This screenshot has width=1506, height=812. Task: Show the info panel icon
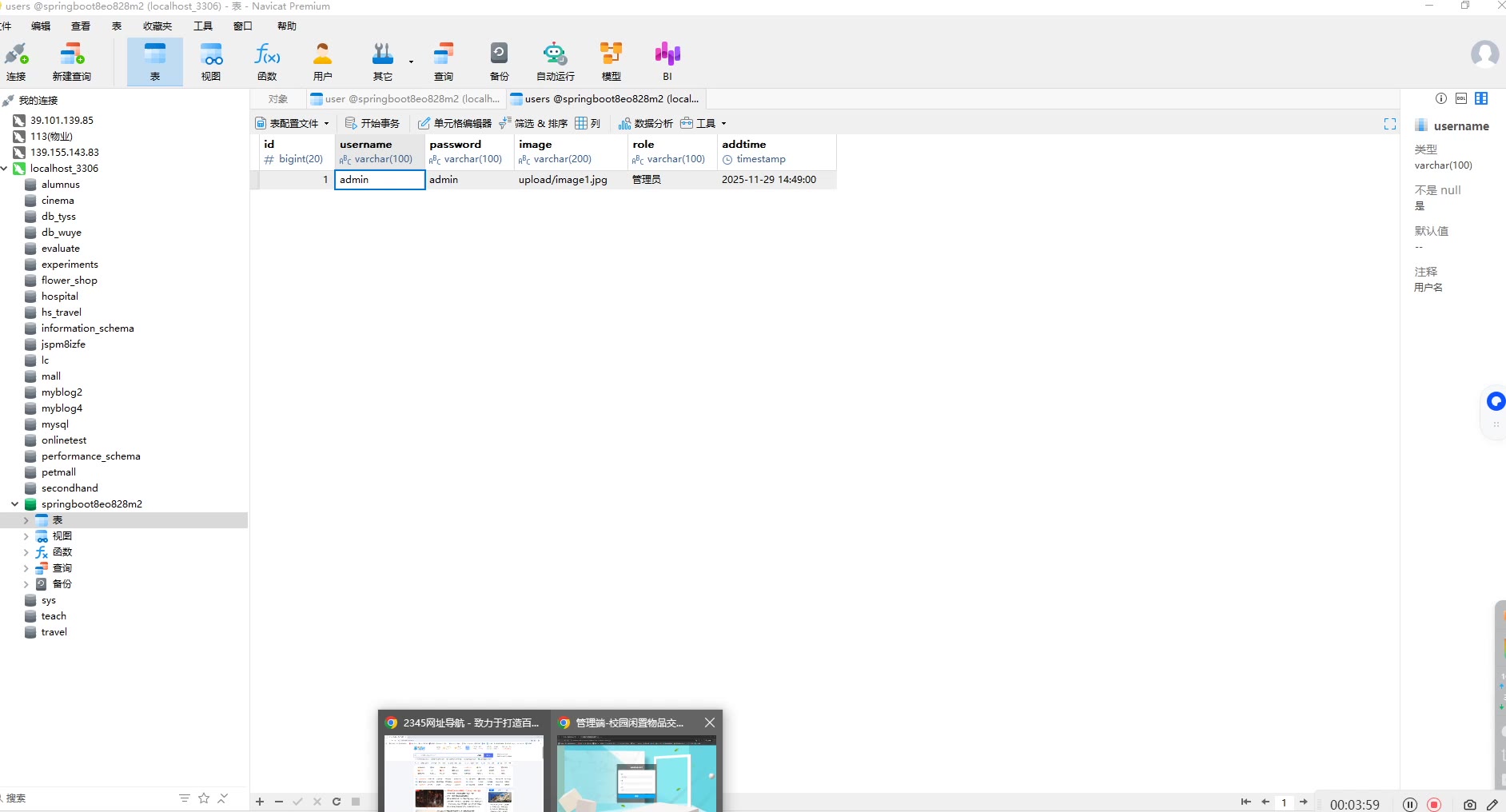(1440, 98)
